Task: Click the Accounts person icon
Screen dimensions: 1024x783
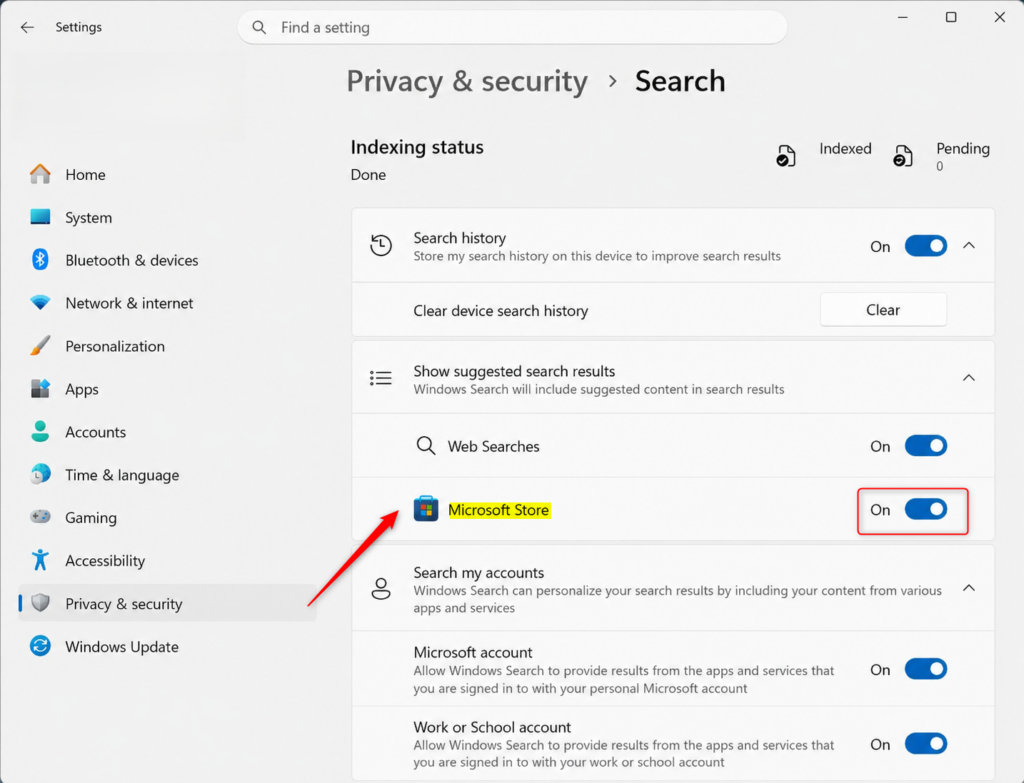Action: [40, 432]
